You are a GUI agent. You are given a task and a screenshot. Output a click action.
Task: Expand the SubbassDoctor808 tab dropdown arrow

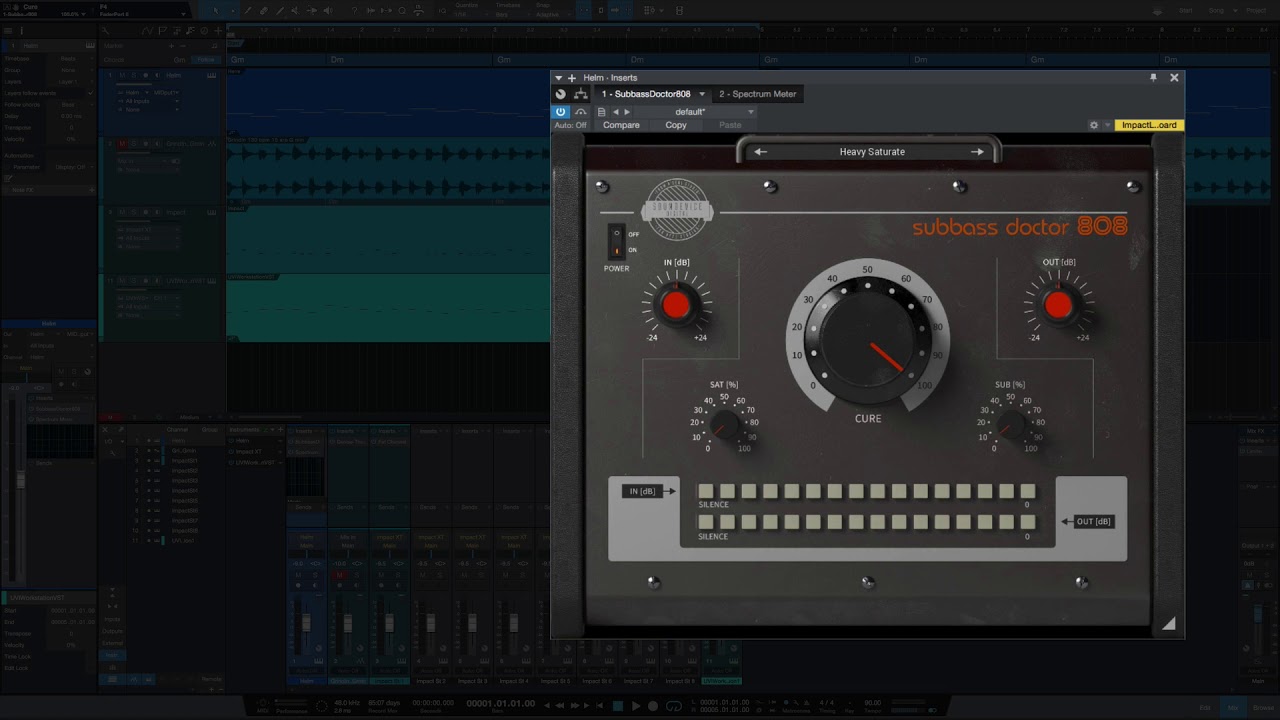[702, 94]
